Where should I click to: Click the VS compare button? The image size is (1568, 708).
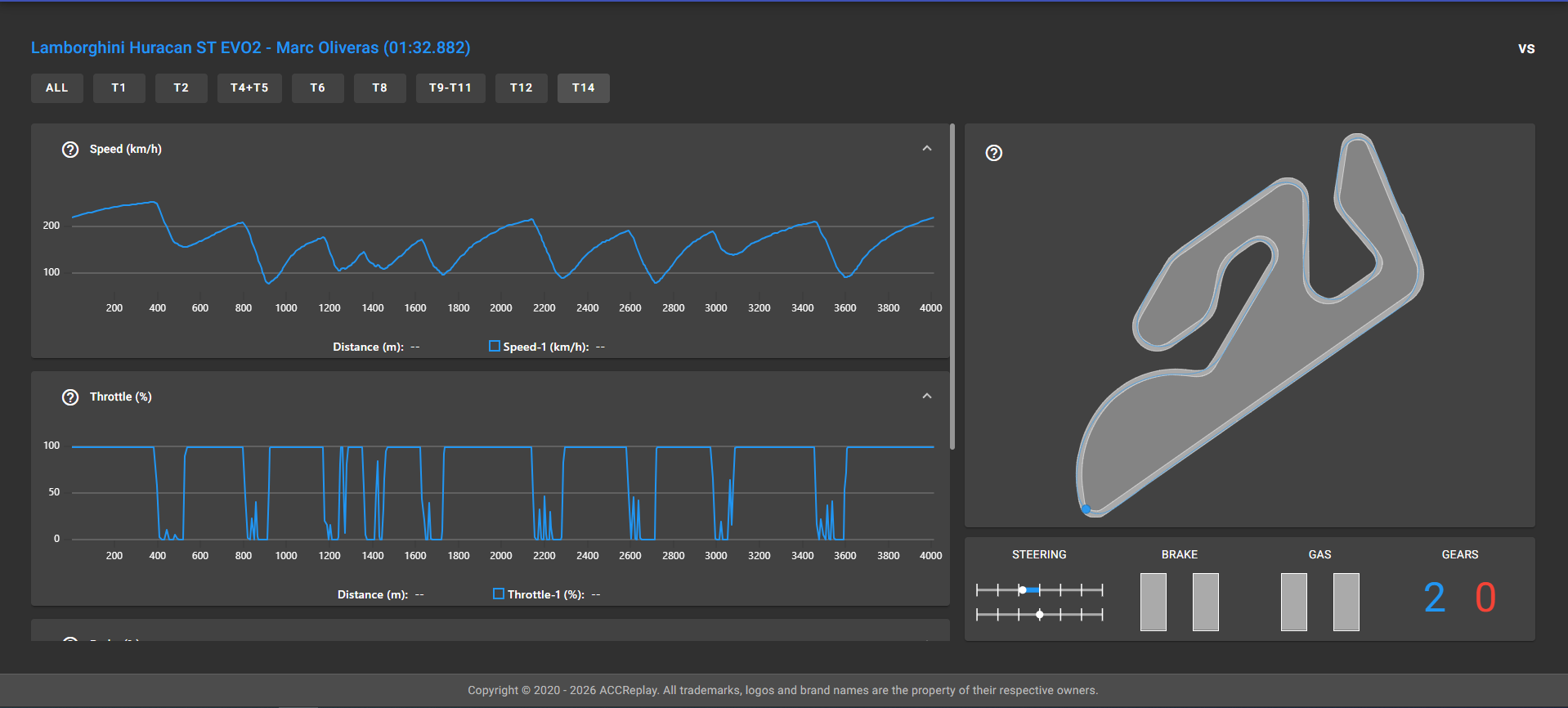tap(1526, 49)
